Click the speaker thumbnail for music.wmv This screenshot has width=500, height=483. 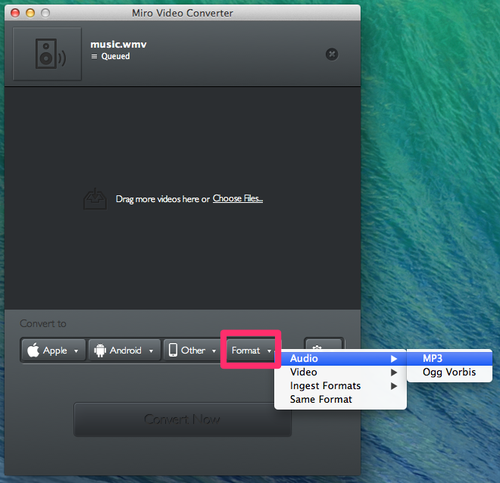[x=47, y=54]
